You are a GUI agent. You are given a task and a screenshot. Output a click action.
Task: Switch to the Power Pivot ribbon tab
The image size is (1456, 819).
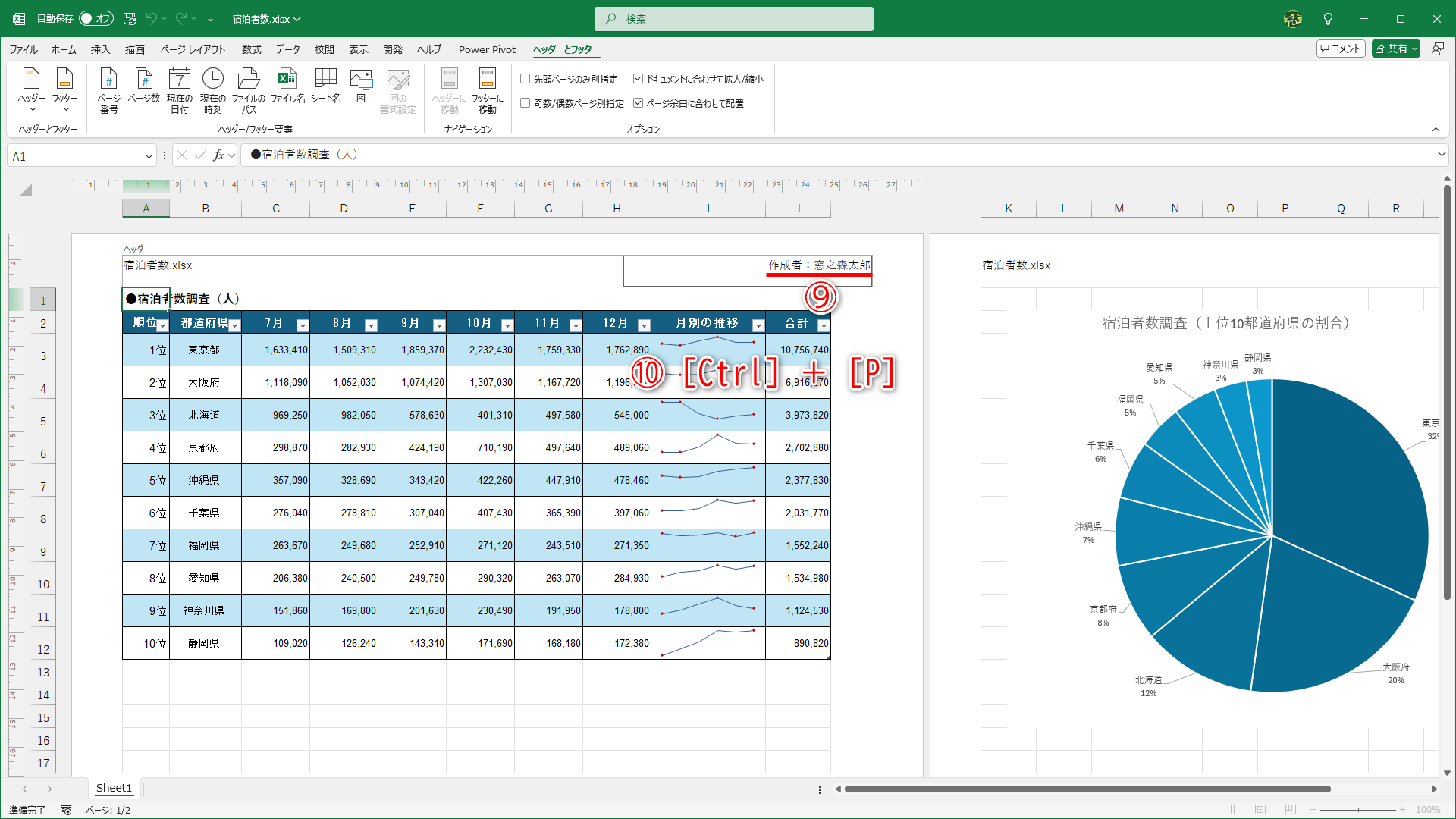[487, 49]
